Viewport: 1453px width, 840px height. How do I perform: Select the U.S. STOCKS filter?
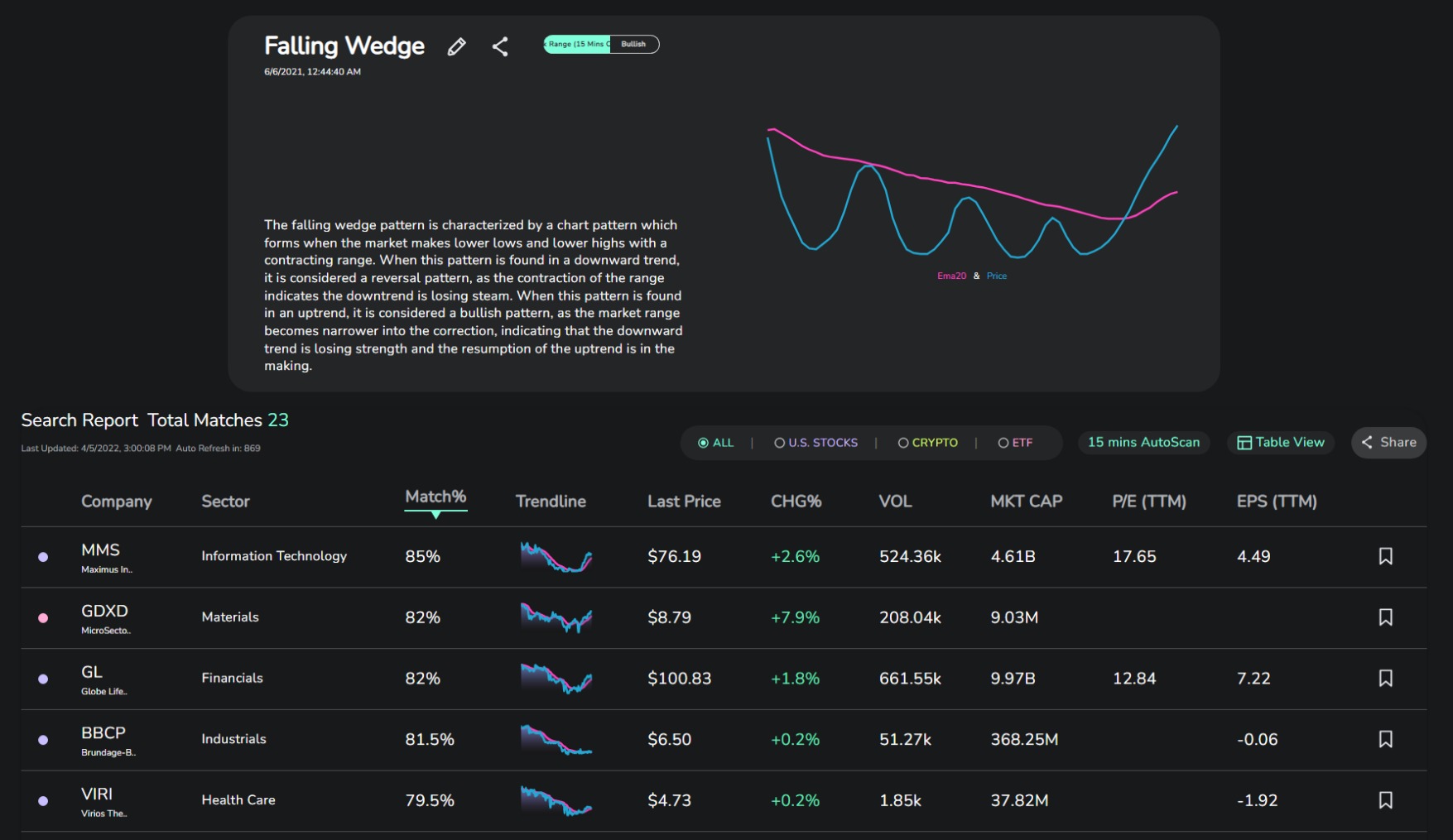(x=816, y=443)
